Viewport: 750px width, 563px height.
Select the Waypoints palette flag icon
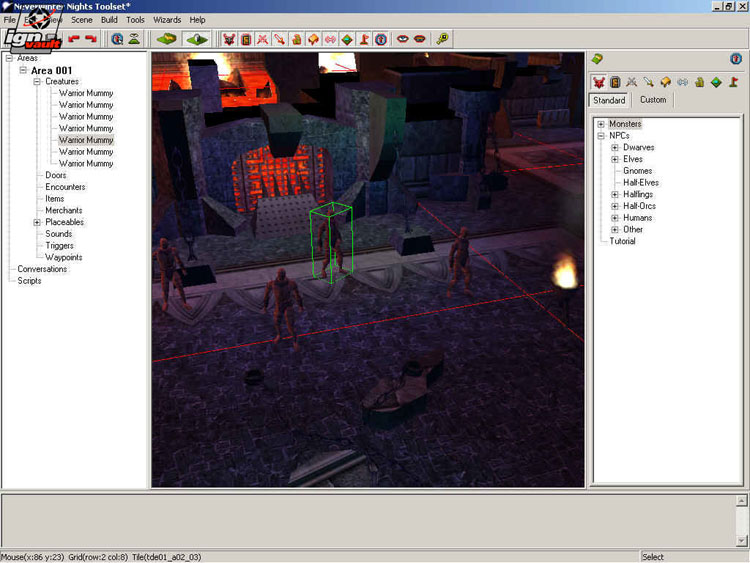point(733,82)
